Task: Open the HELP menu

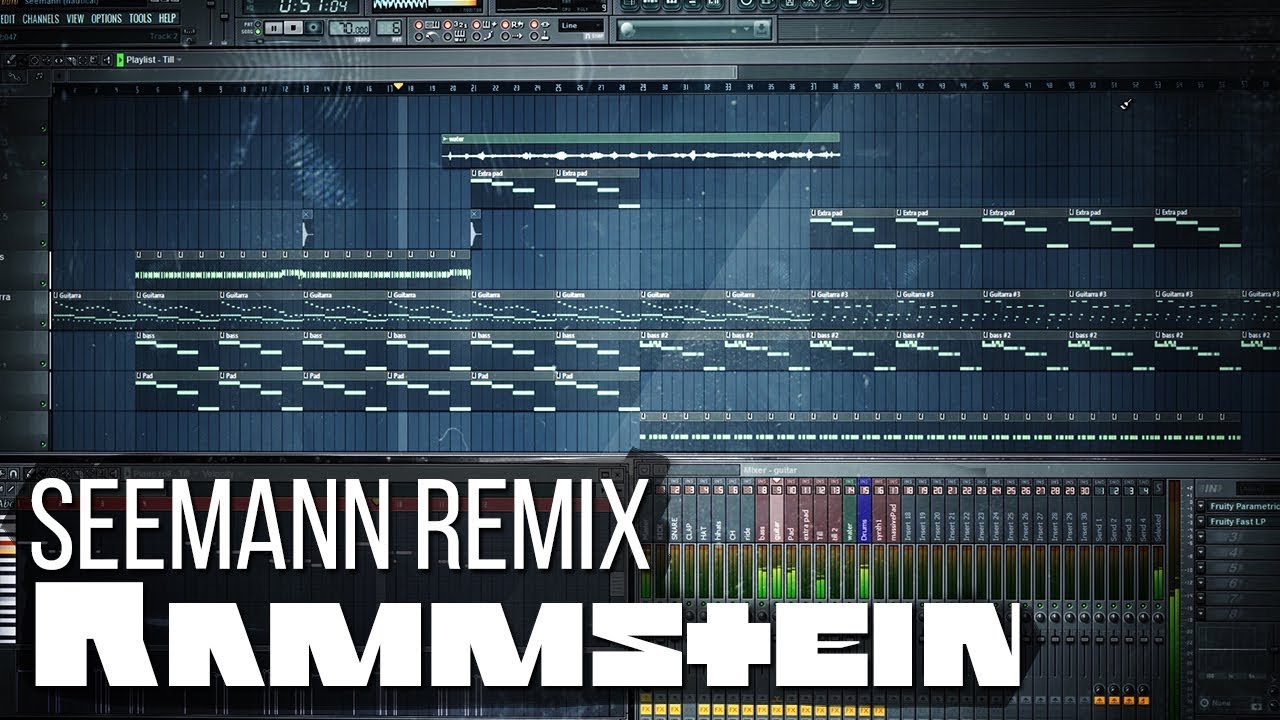Action: [x=167, y=18]
